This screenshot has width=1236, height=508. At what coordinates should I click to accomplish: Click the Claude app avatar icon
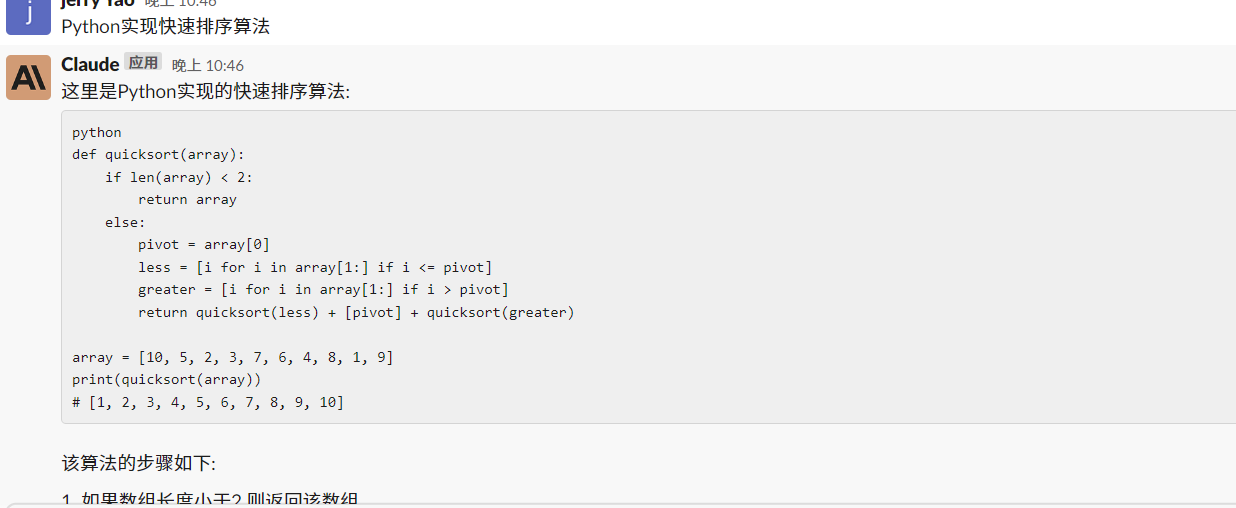28,77
